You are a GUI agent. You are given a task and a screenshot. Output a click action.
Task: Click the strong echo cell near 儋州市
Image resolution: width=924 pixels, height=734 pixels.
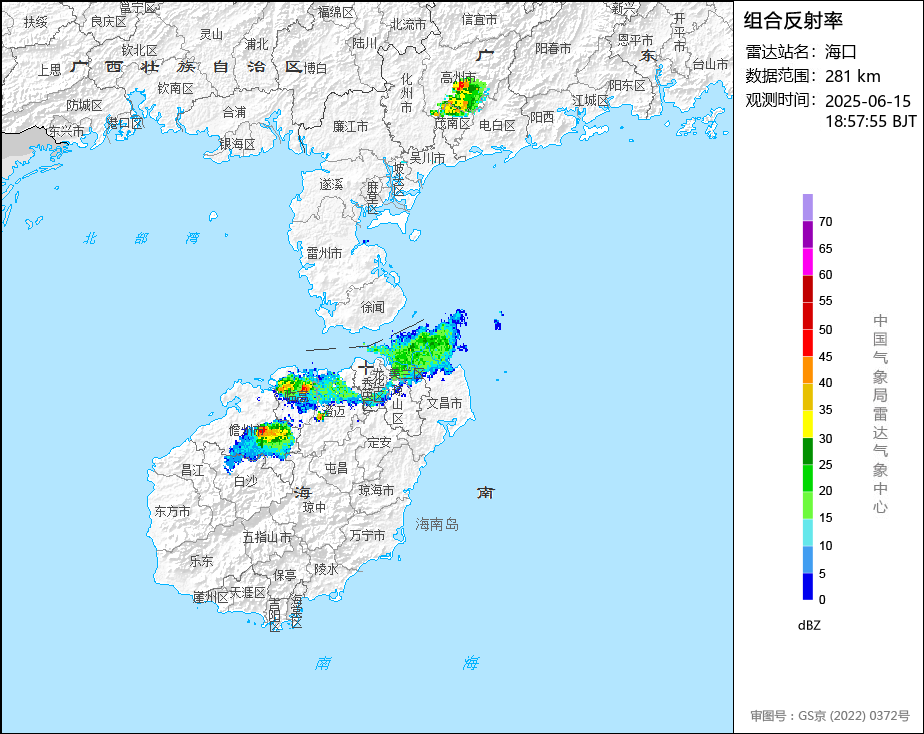[271, 433]
